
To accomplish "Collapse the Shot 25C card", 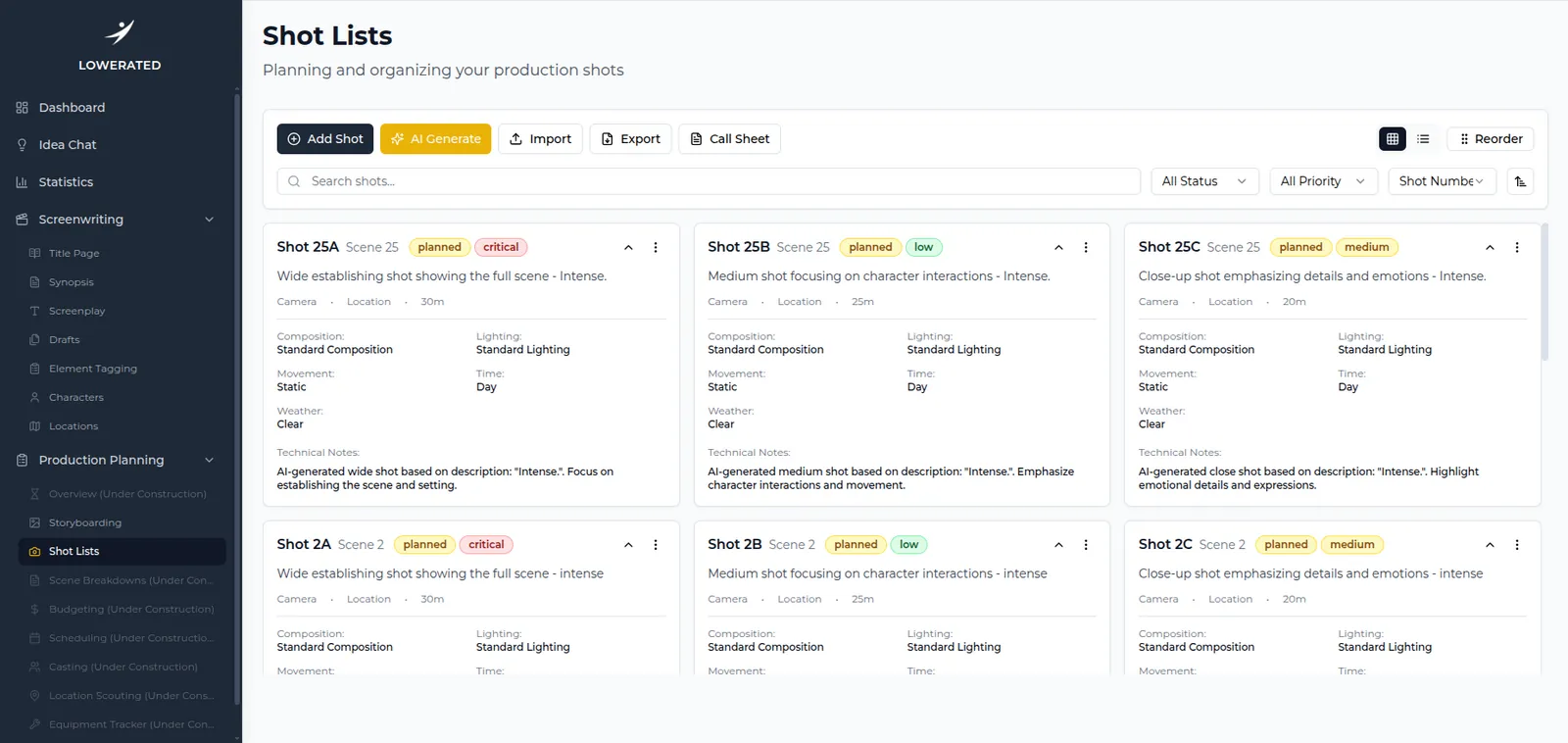I will [1490, 248].
